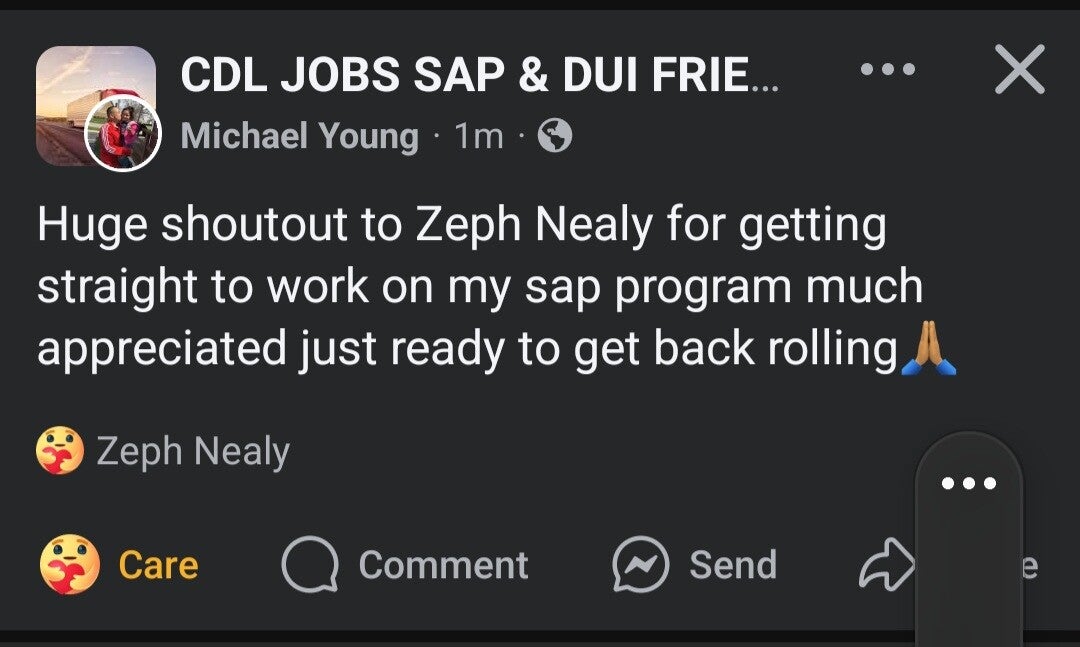Click the Comment speech bubble icon
This screenshot has width=1080, height=647.
pyautogui.click(x=312, y=566)
